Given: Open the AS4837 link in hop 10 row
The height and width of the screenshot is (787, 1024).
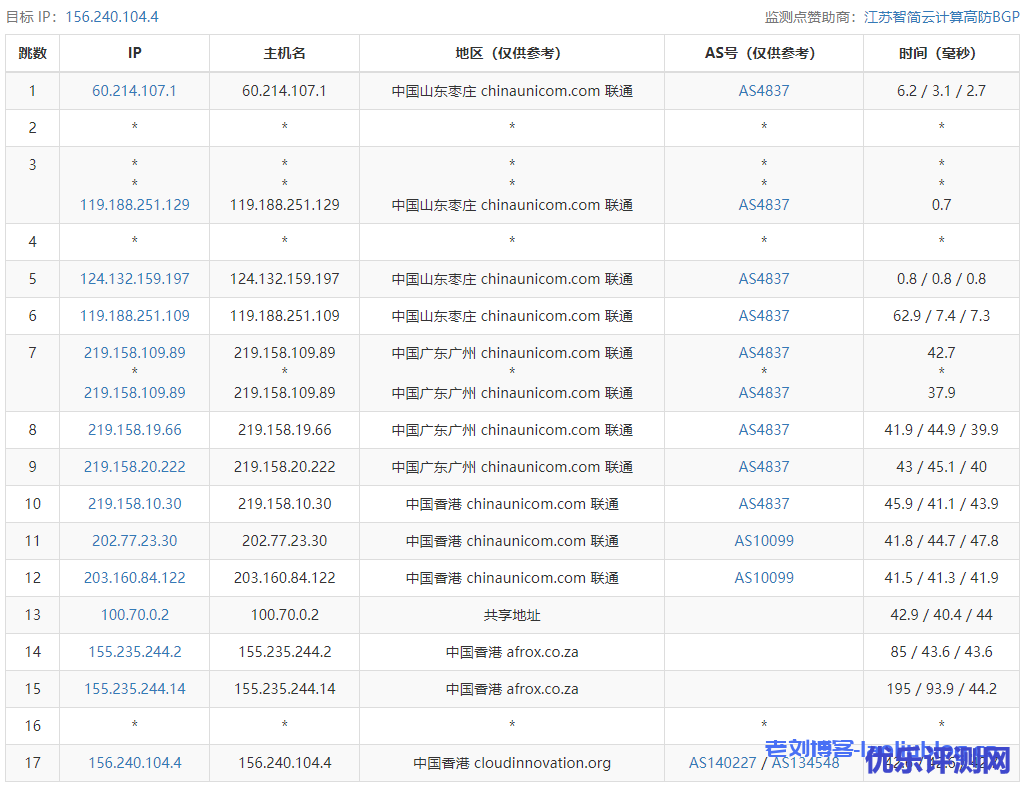Looking at the screenshot, I should click(764, 504).
